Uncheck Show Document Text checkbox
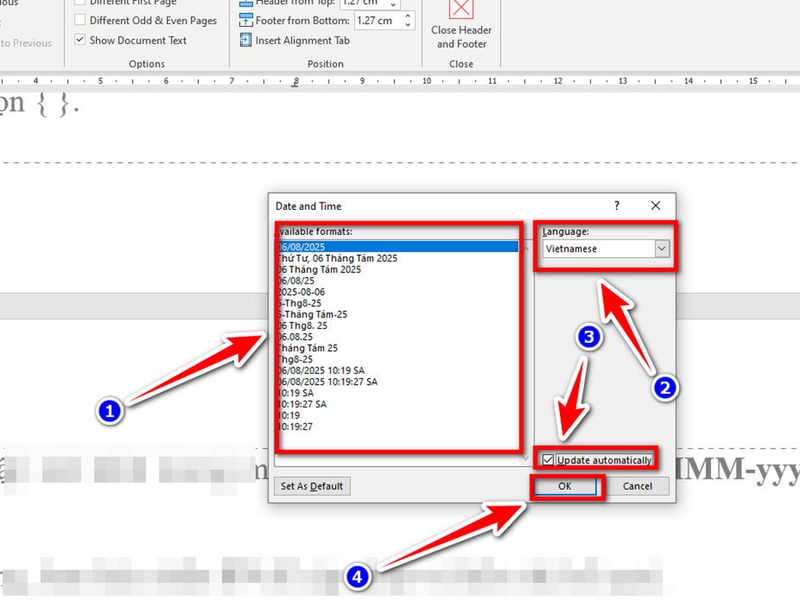This screenshot has width=800, height=613. click(x=80, y=39)
